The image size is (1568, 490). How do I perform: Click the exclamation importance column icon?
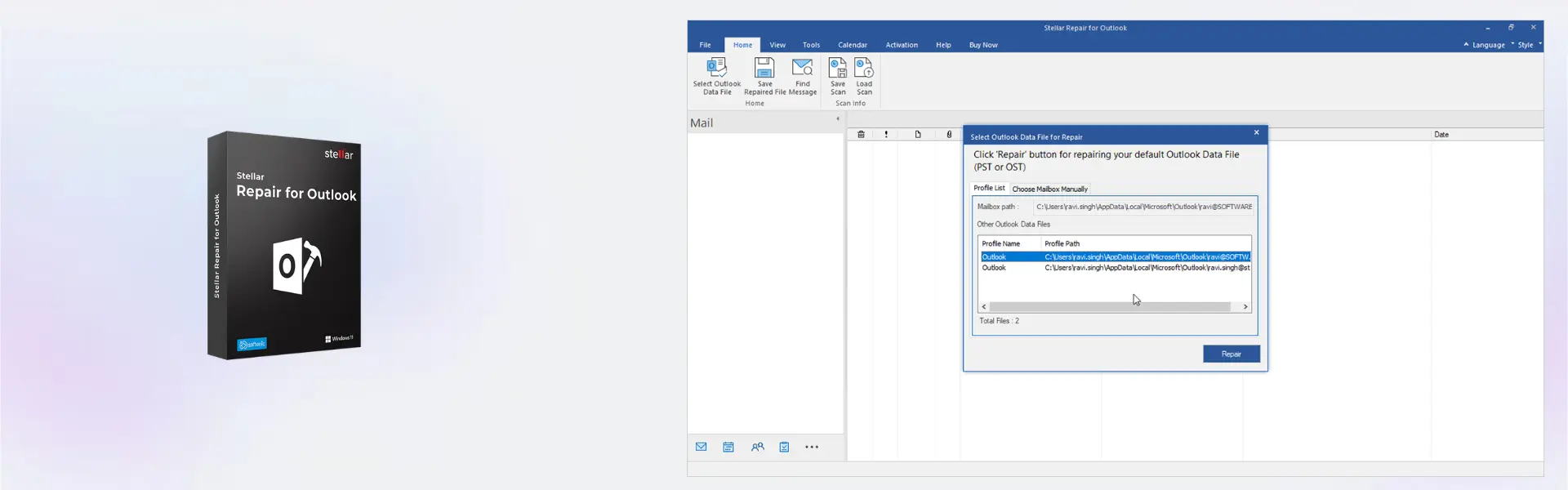[x=886, y=134]
